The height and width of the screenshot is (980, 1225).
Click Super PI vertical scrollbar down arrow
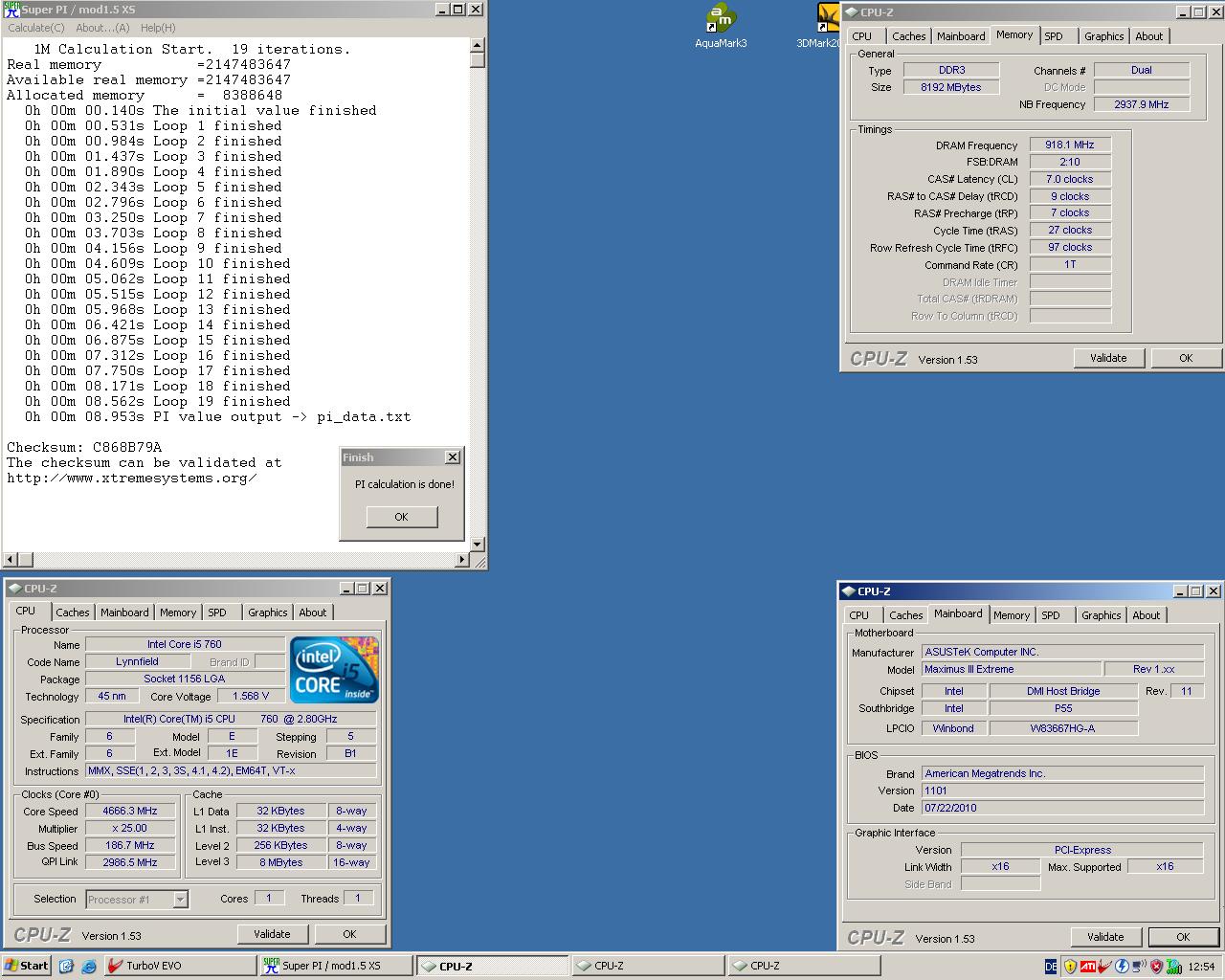click(478, 544)
